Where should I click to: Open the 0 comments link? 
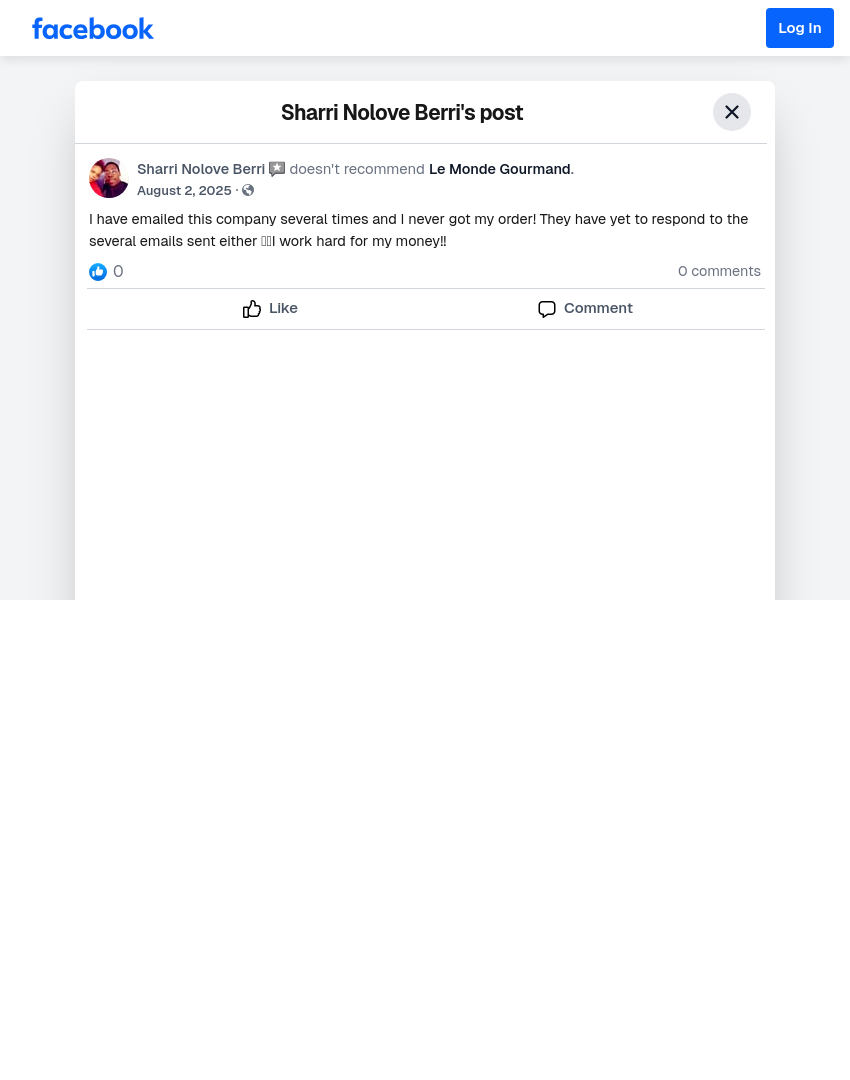pyautogui.click(x=719, y=271)
